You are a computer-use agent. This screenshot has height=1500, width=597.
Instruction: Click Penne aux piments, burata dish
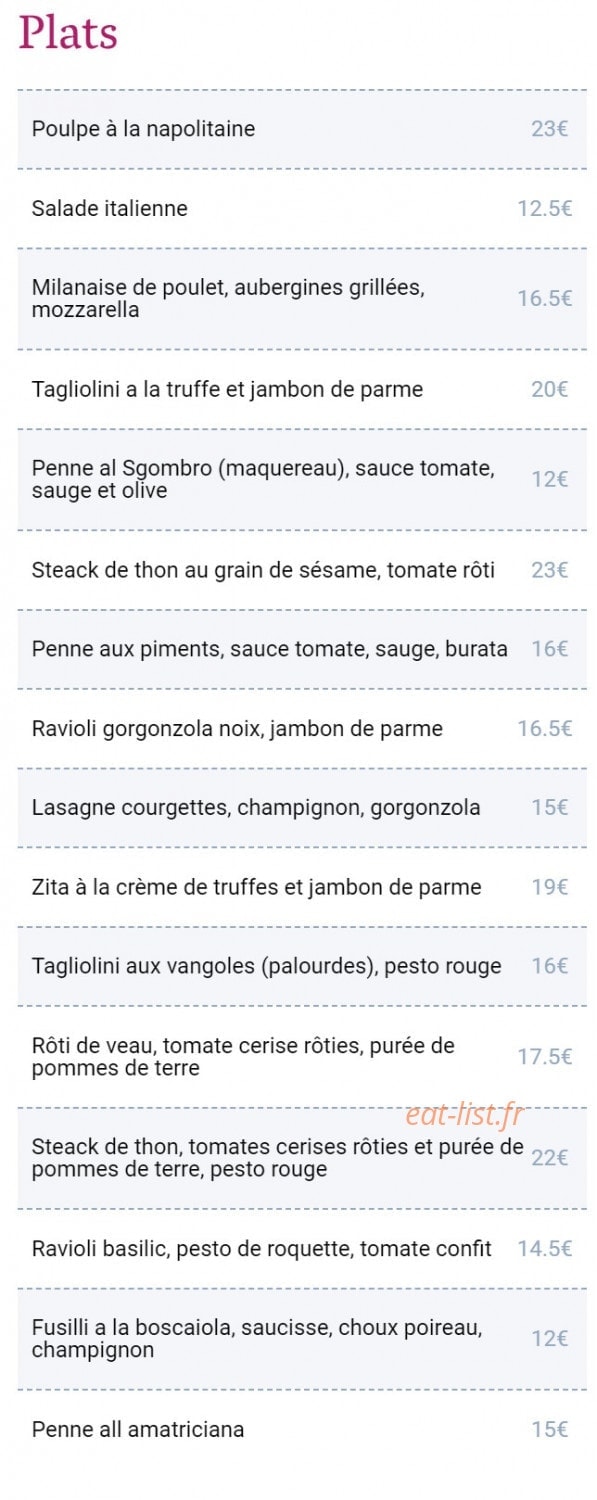point(302,649)
